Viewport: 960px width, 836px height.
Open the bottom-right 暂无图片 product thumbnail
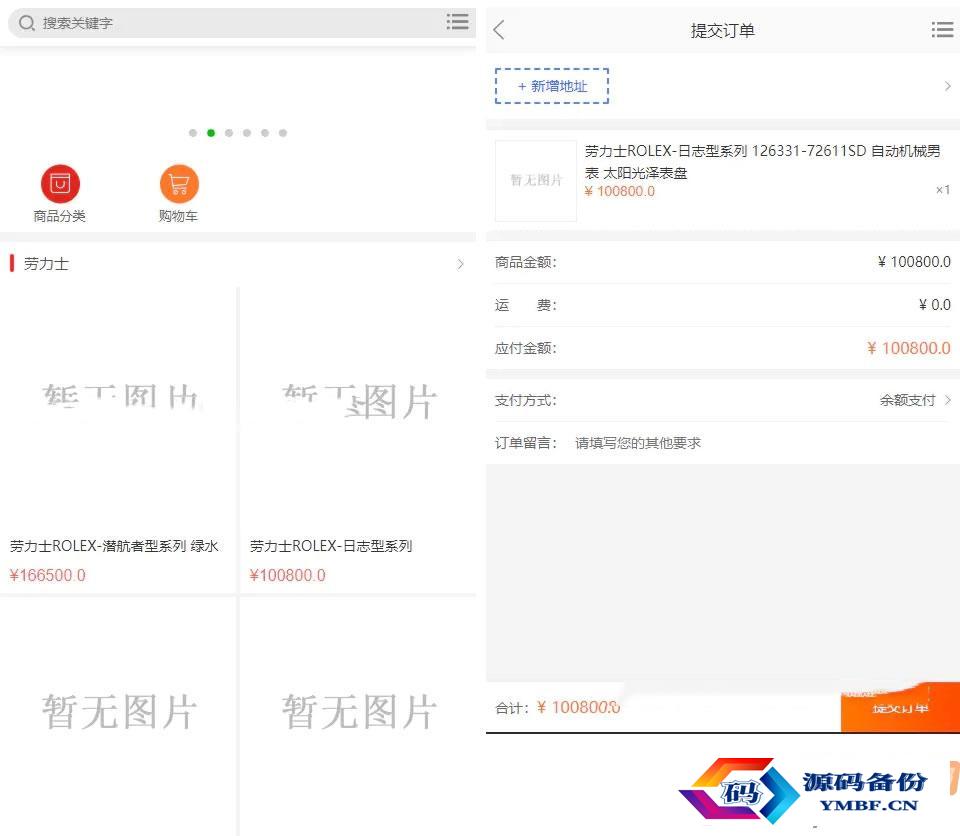358,717
